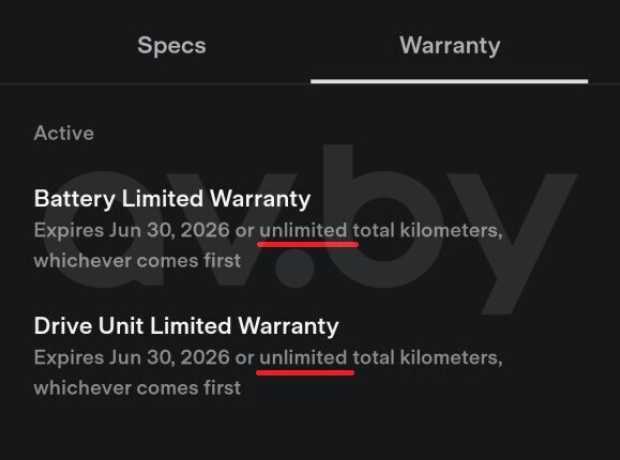Click the red underline beneath Battery 'unlimited'

(x=308, y=245)
